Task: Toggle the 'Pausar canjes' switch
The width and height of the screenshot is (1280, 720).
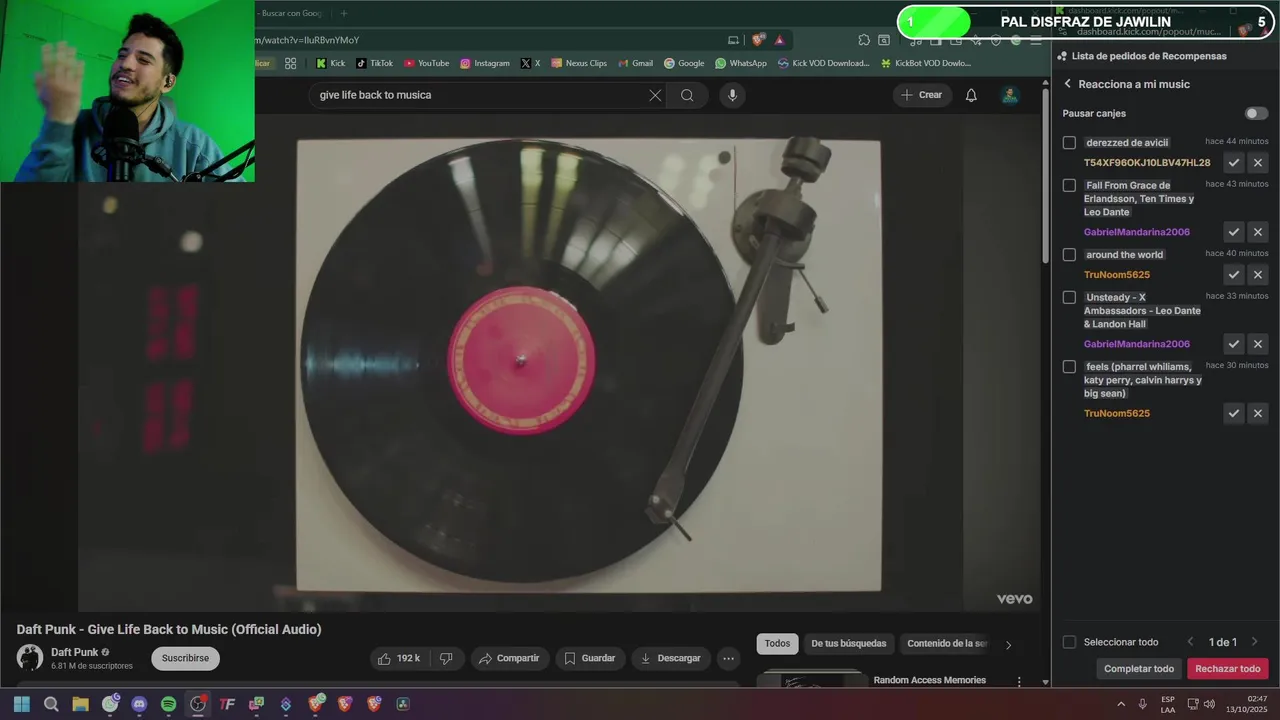Action: [x=1256, y=113]
